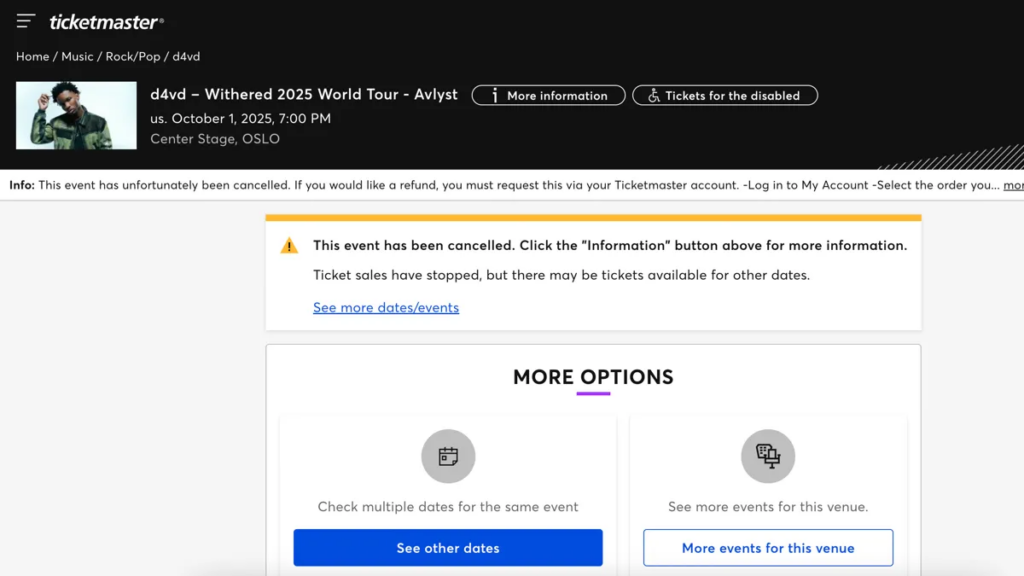Viewport: 1024px width, 576px height.
Task: Click the Ticketmaster logo
Action: pyautogui.click(x=106, y=22)
